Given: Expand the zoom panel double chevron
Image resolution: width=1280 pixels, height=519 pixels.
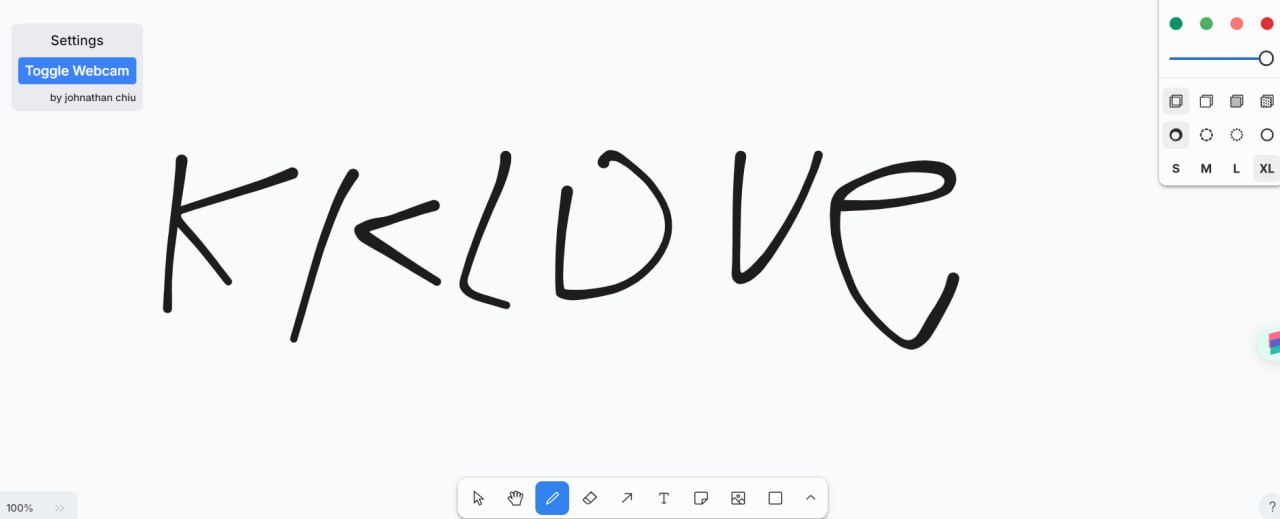Looking at the screenshot, I should click(x=60, y=508).
